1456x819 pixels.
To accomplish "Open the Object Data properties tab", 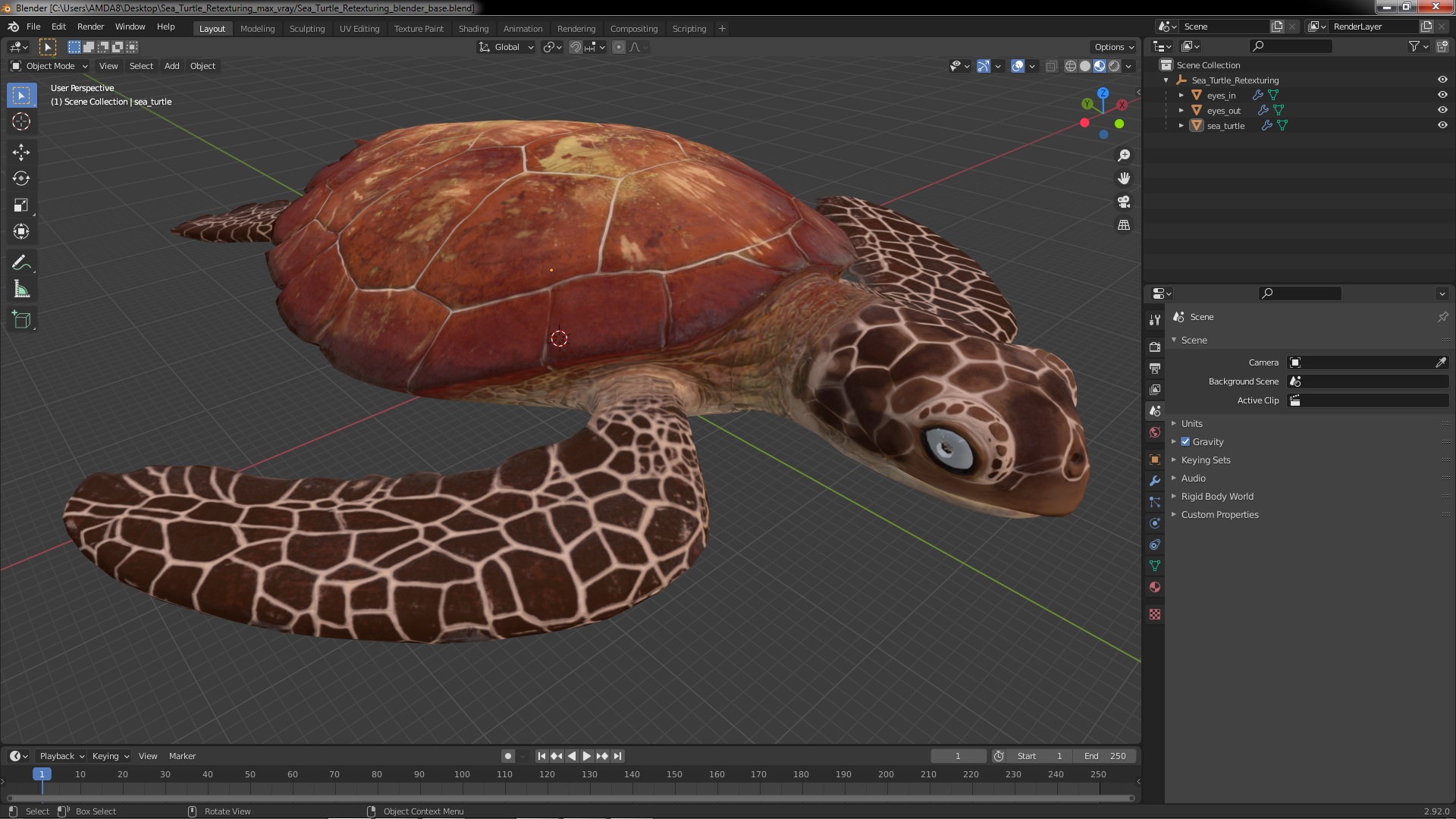I will coord(1154,566).
